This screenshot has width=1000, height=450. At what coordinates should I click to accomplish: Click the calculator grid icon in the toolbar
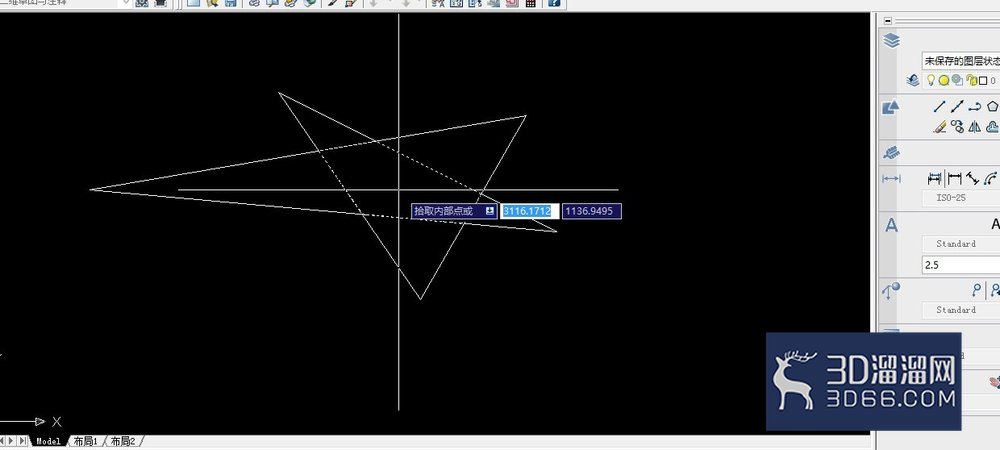pos(530,3)
